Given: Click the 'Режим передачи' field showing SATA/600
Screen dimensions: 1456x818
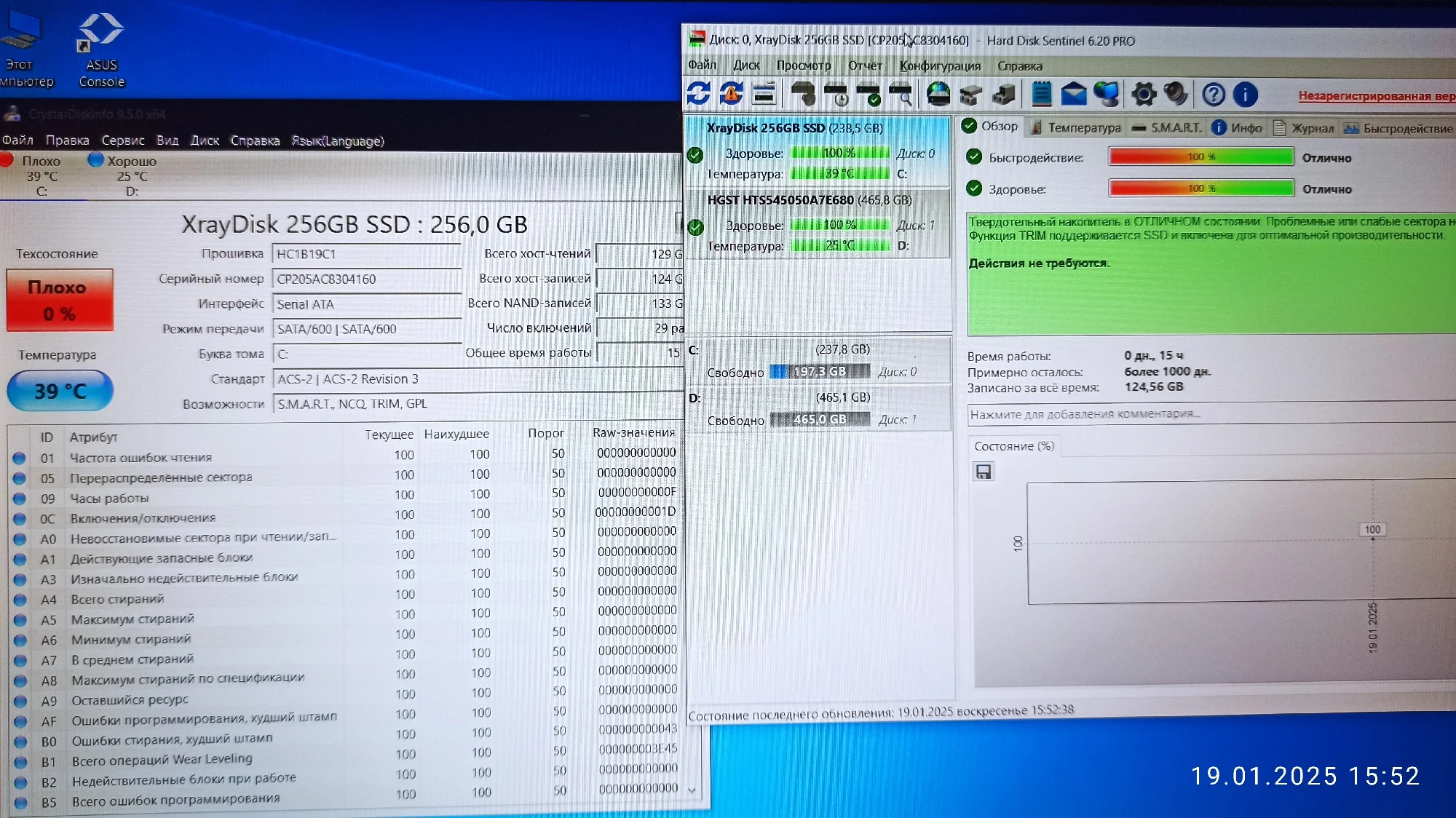Looking at the screenshot, I should (367, 329).
